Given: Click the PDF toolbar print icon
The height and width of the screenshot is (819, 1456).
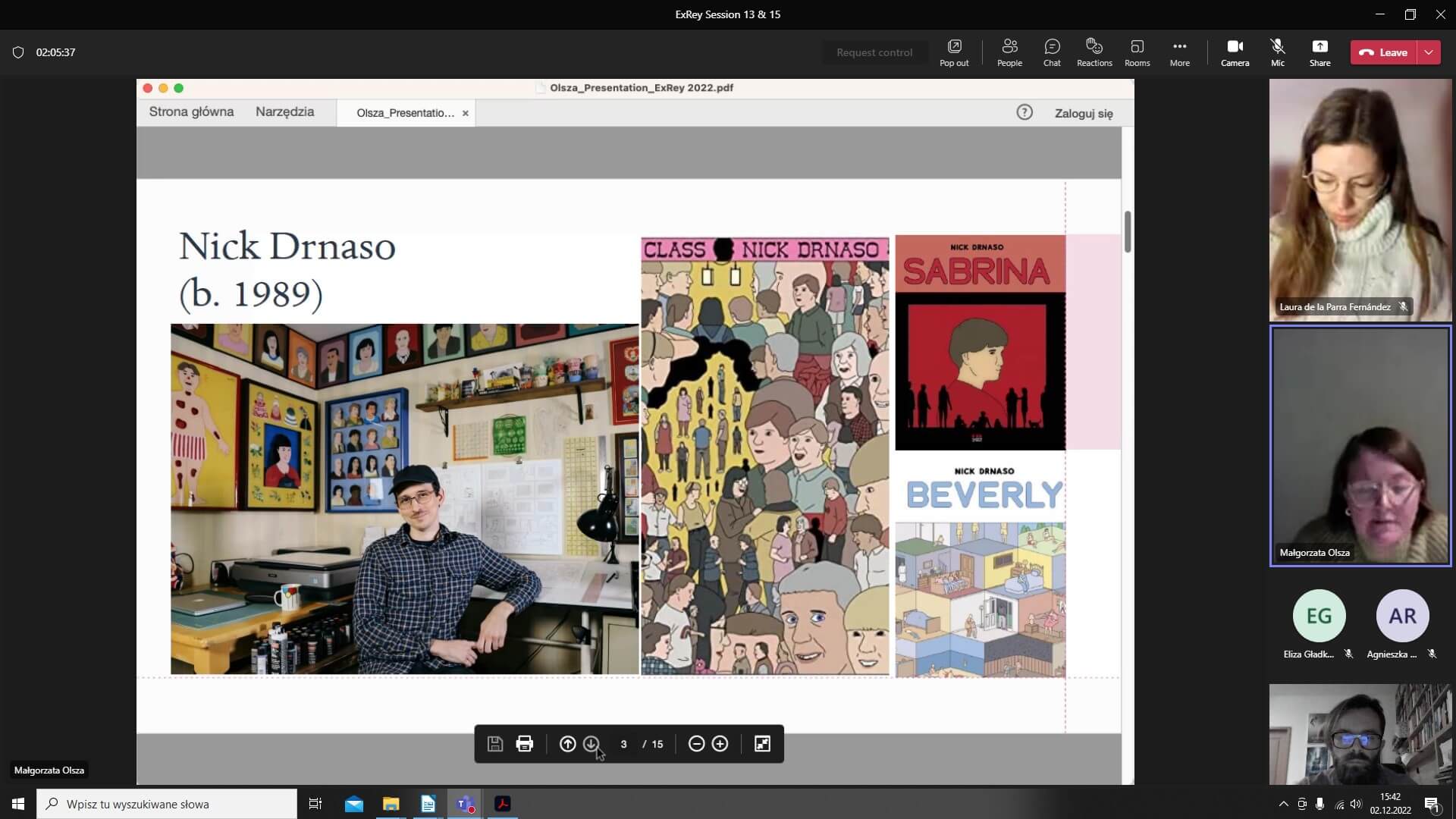Looking at the screenshot, I should coord(524,744).
